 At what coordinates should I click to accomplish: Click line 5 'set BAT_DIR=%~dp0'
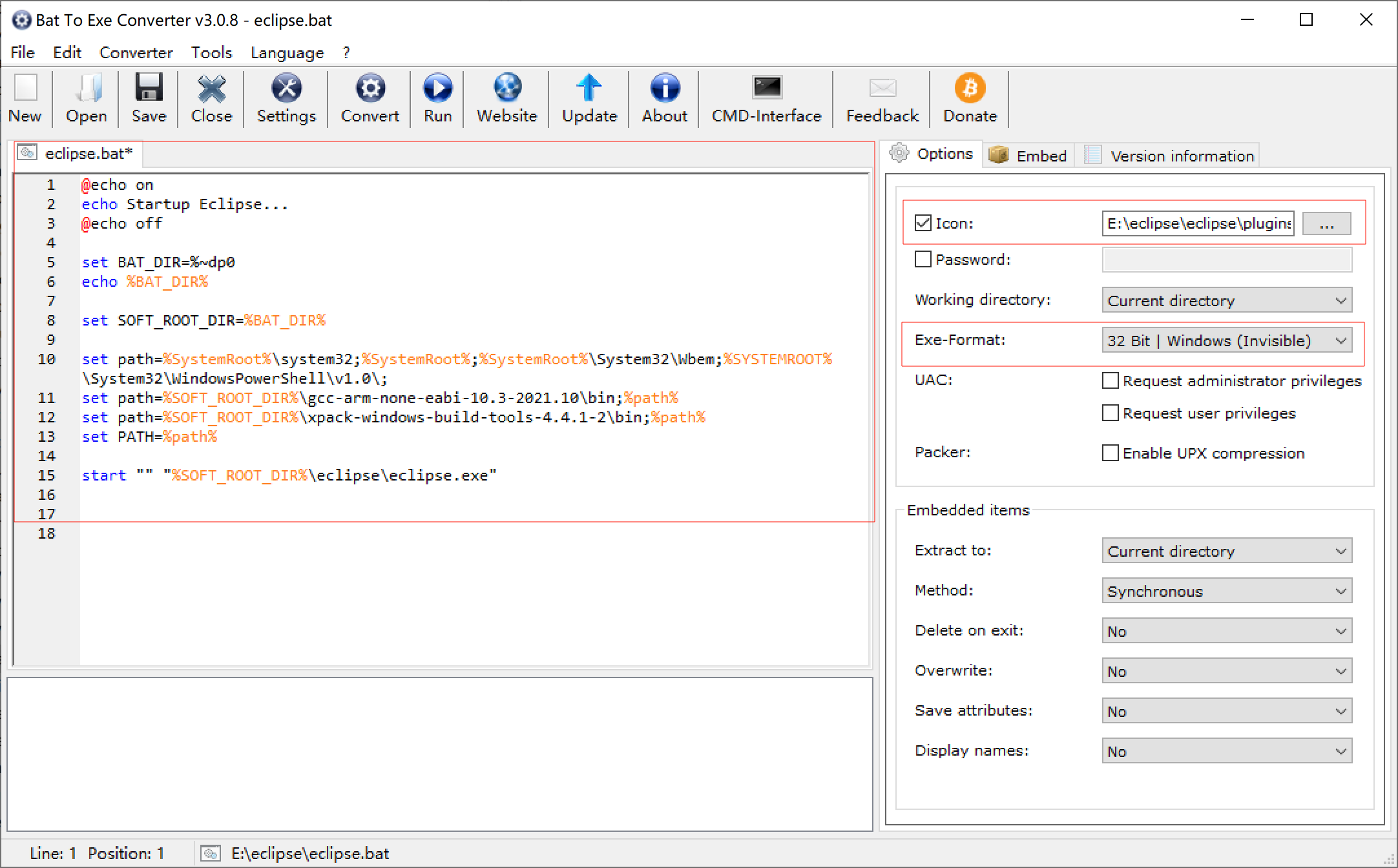[158, 262]
